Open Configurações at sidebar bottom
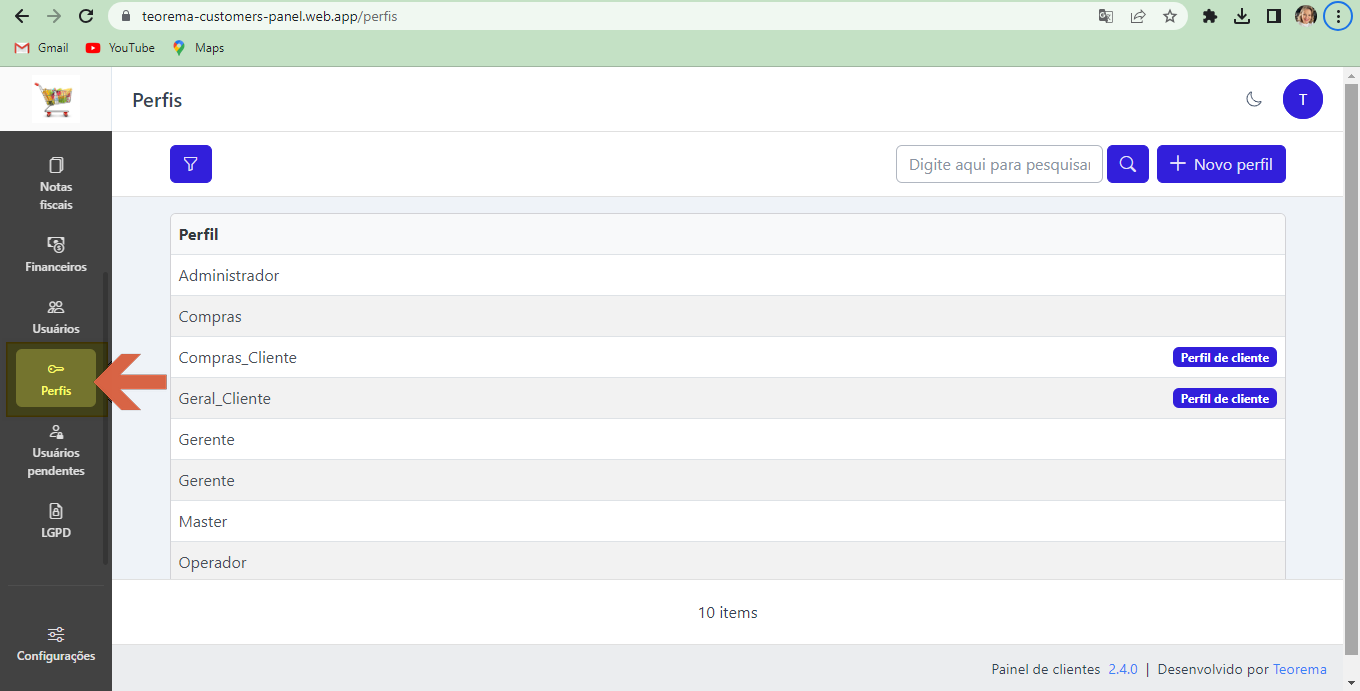This screenshot has width=1360, height=691. pyautogui.click(x=56, y=644)
